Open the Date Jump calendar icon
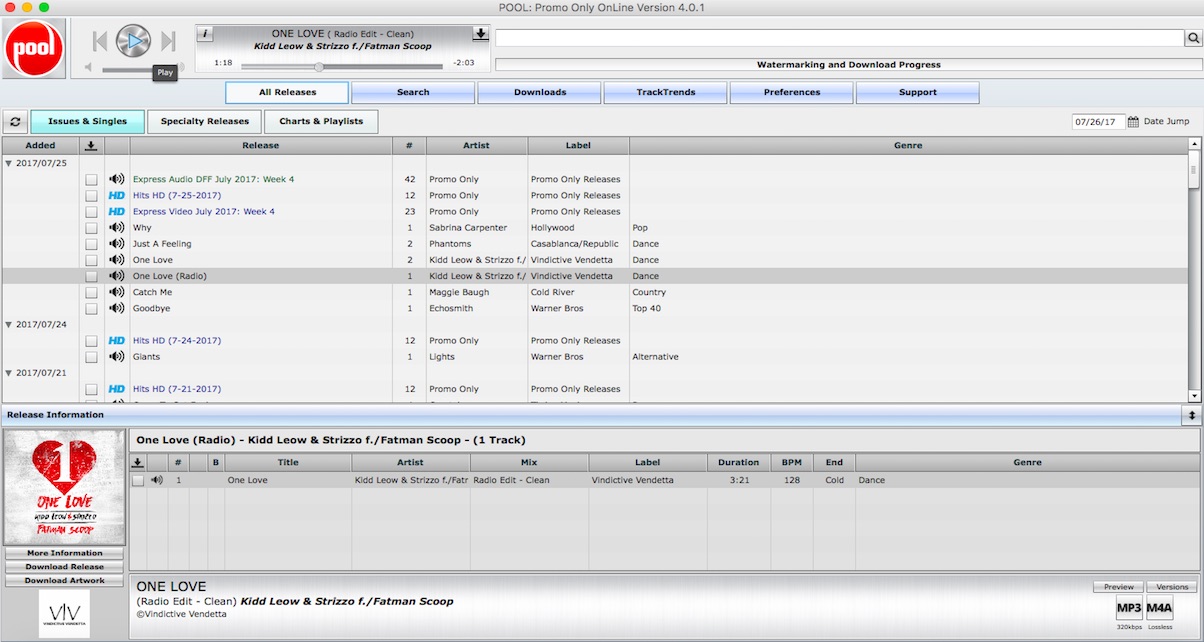Viewport: 1204px width, 642px height. [x=1133, y=122]
